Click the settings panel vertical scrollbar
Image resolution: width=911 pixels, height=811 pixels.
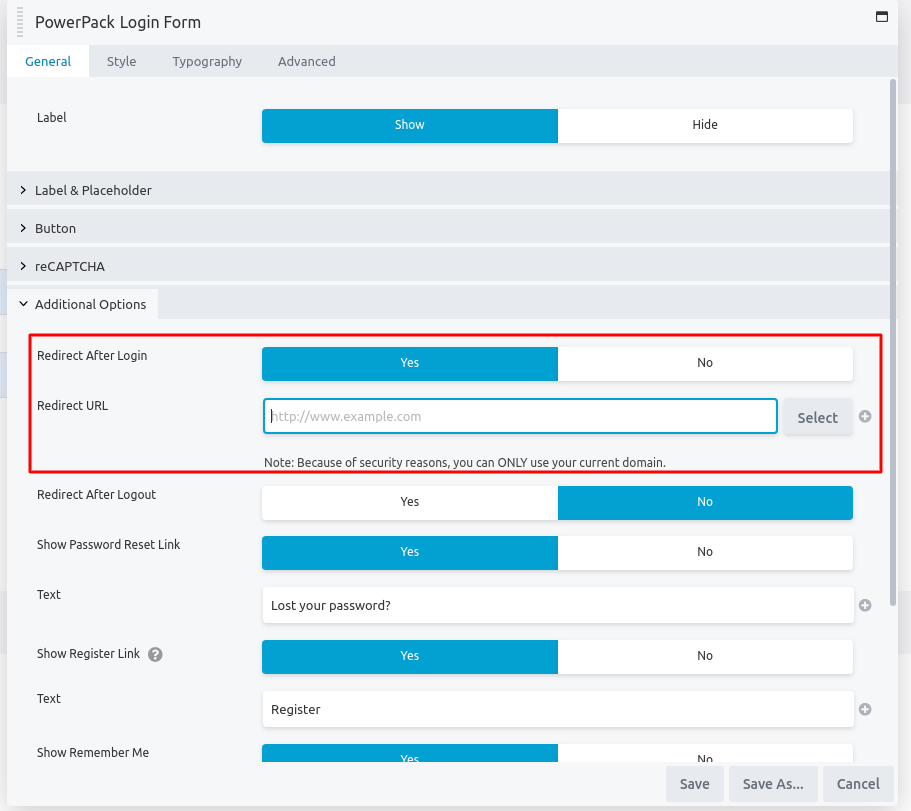(x=893, y=343)
